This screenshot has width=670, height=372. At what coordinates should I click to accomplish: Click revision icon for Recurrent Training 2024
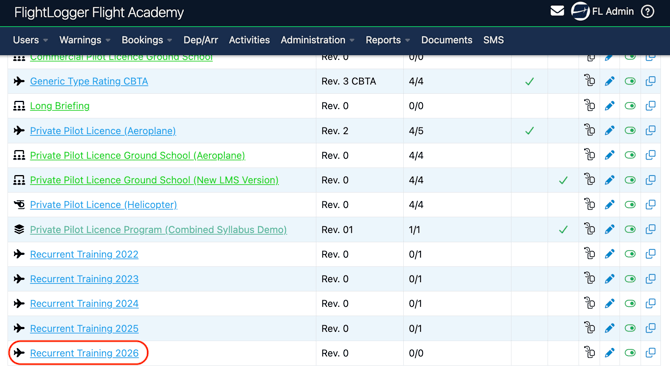coord(590,303)
